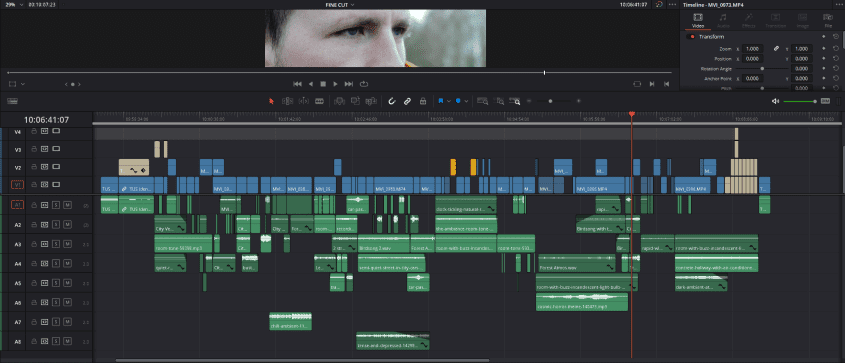Image resolution: width=845 pixels, height=363 pixels.
Task: Toggle Loop playback in the viewer
Action: [x=364, y=84]
